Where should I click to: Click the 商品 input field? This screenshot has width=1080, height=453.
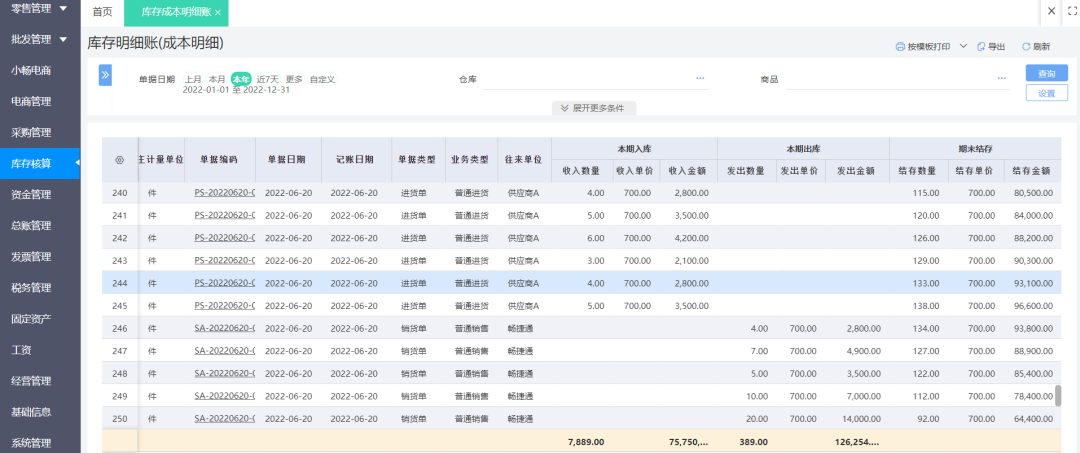897,80
